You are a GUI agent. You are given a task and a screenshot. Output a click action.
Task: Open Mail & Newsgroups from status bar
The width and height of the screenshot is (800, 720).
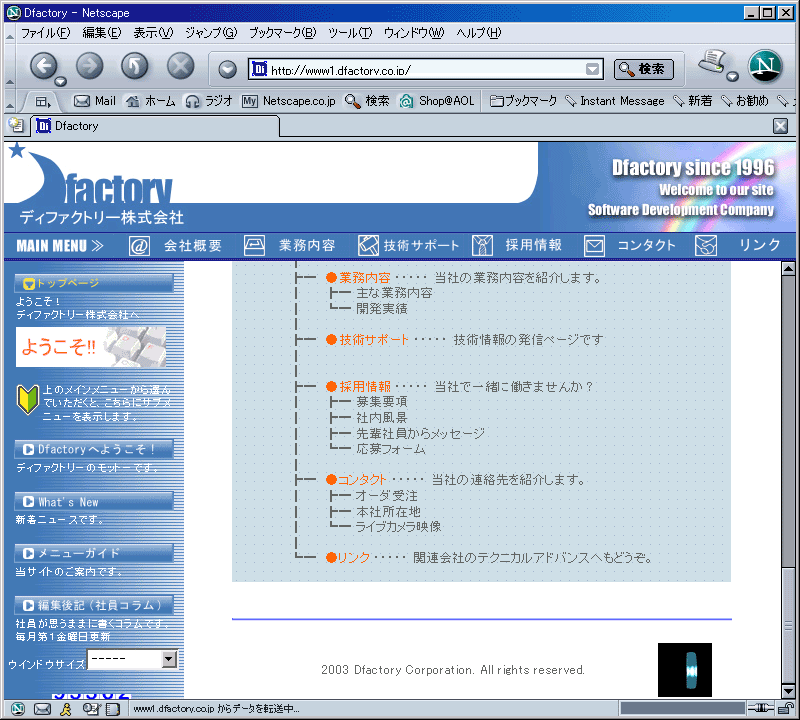coord(42,709)
